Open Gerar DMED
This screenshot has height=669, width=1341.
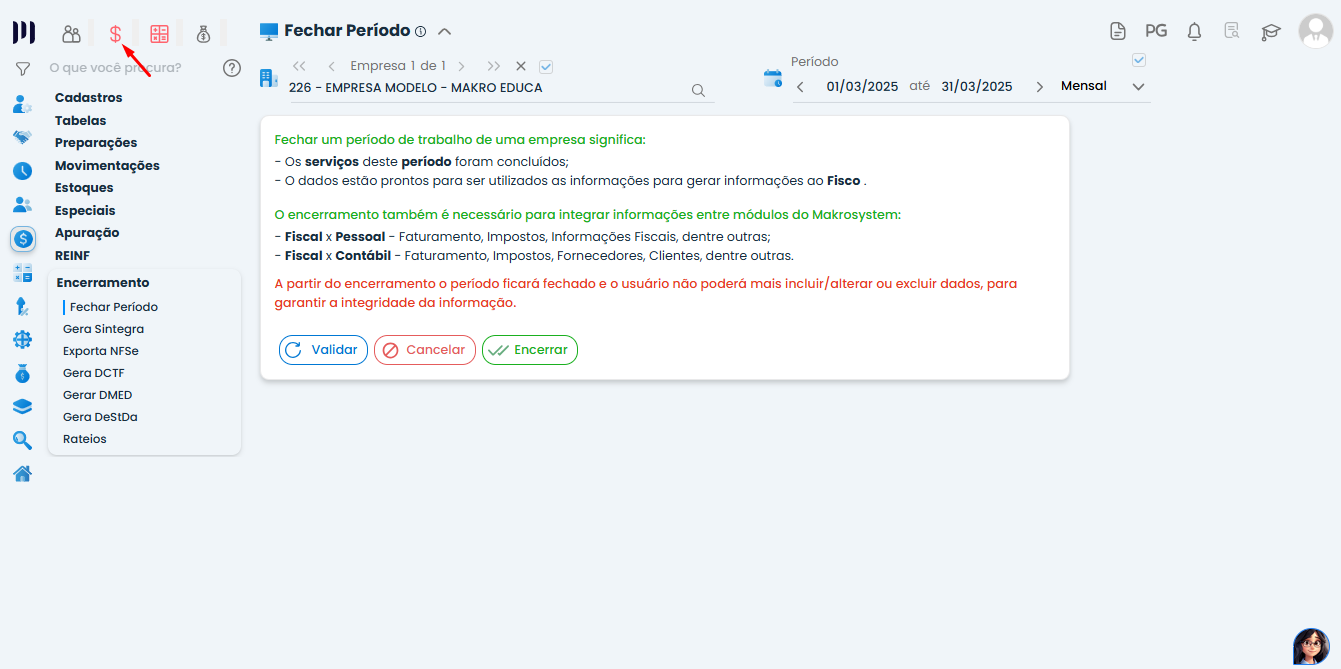[x=97, y=395]
